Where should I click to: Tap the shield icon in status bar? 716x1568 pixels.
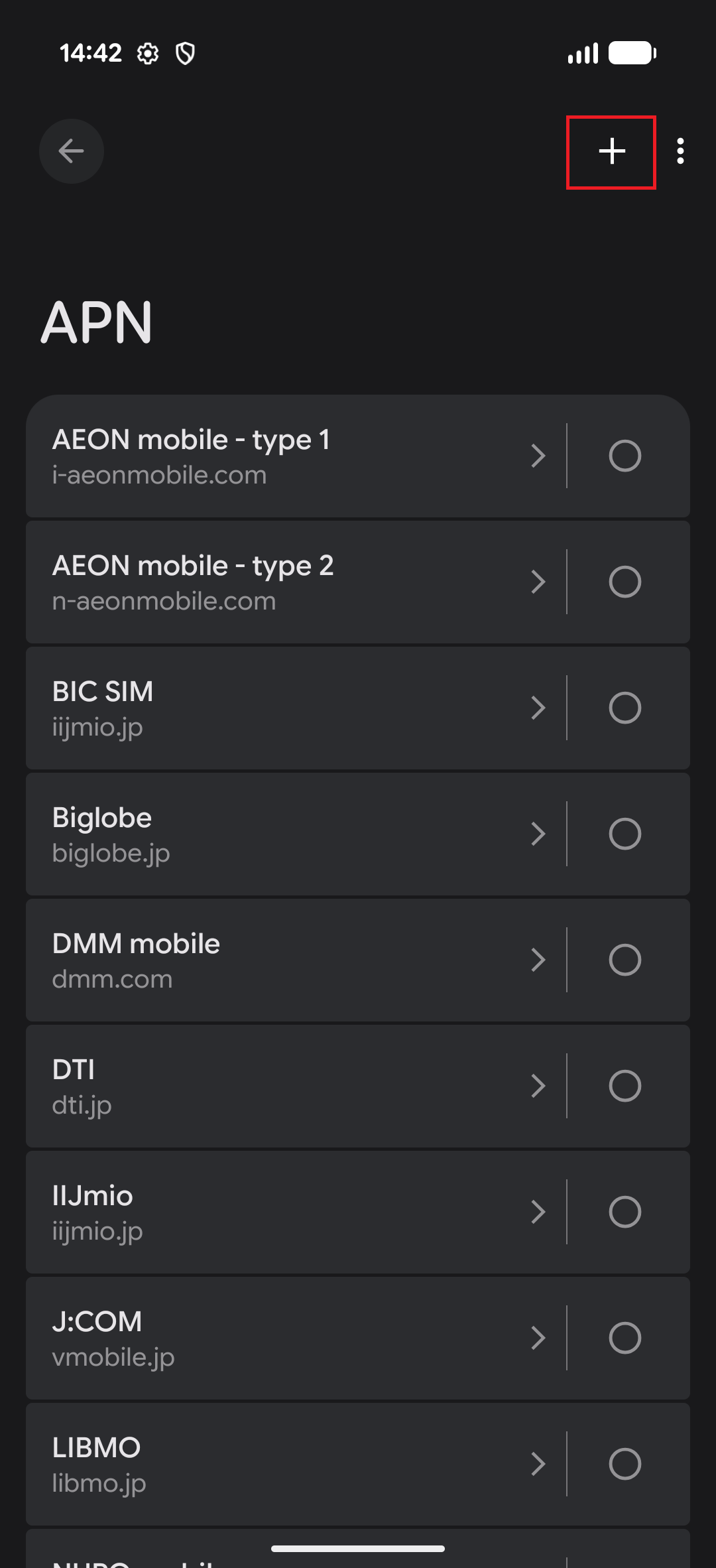point(185,53)
